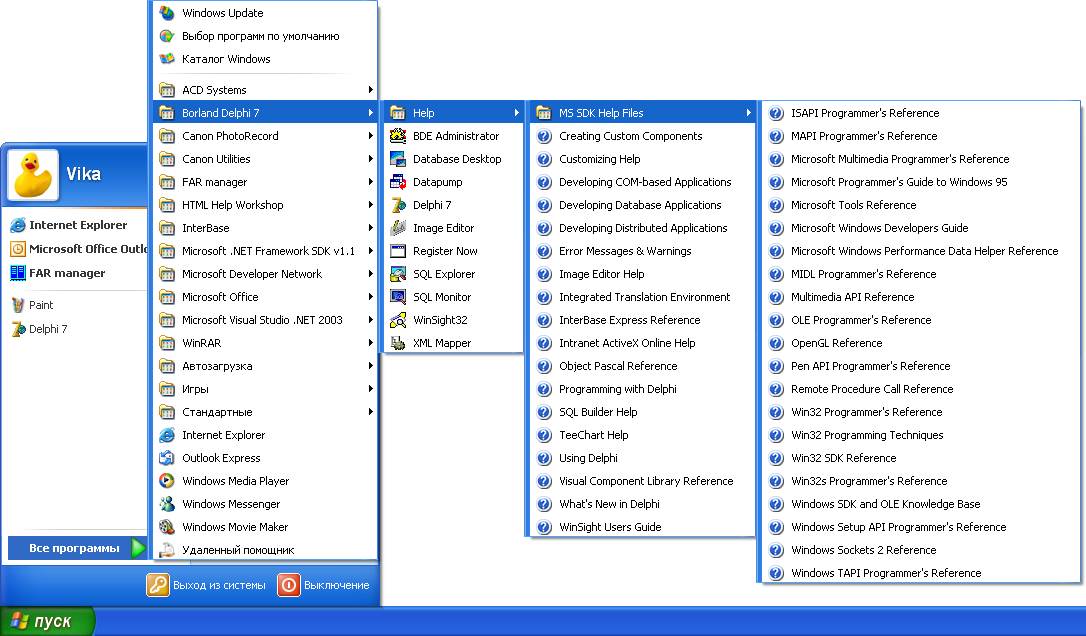Expand the ACD Systems folder arrow
This screenshot has height=636, width=1086.
tap(371, 89)
